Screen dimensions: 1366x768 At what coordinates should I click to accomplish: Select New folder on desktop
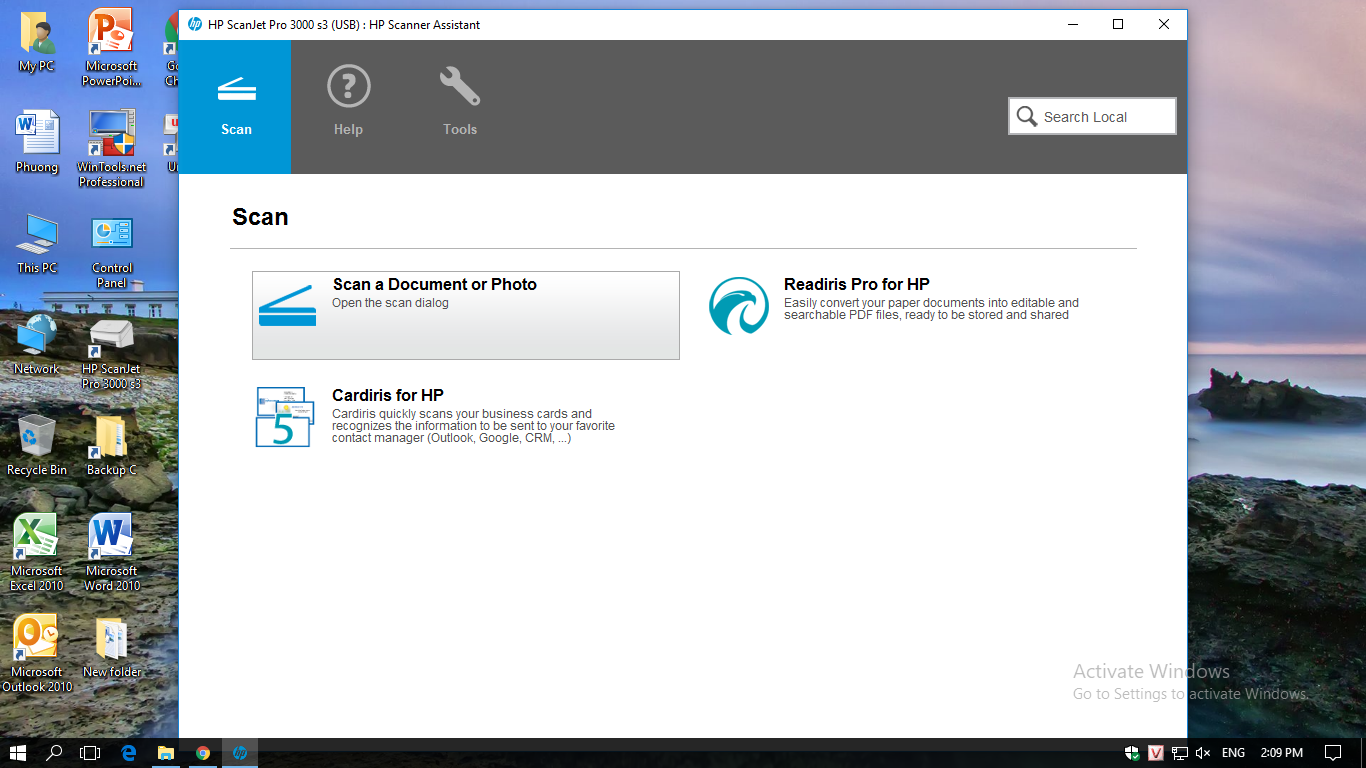tap(111, 648)
